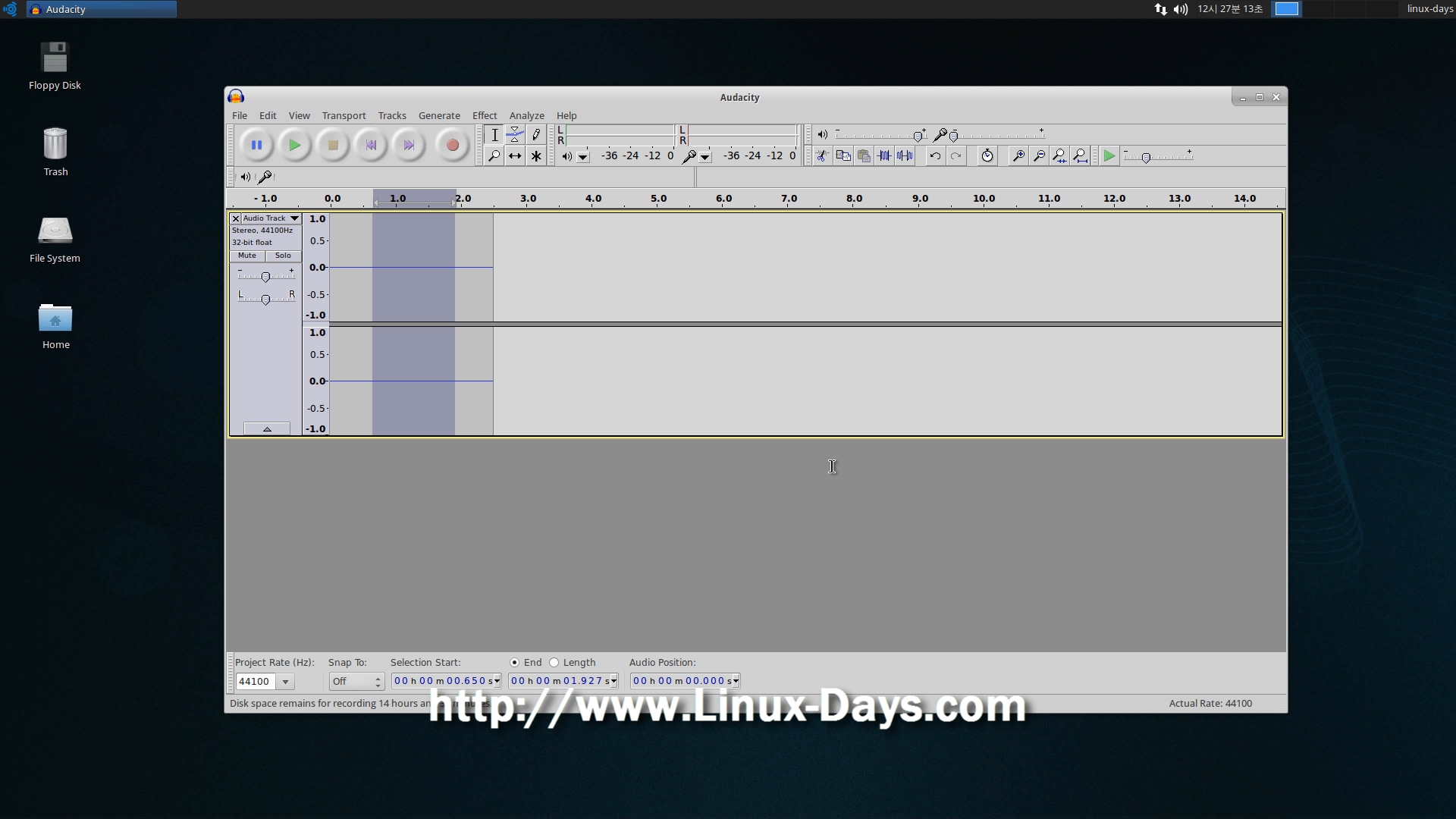This screenshot has width=1456, height=819.
Task: Click the Pause transport button
Action: 256,145
